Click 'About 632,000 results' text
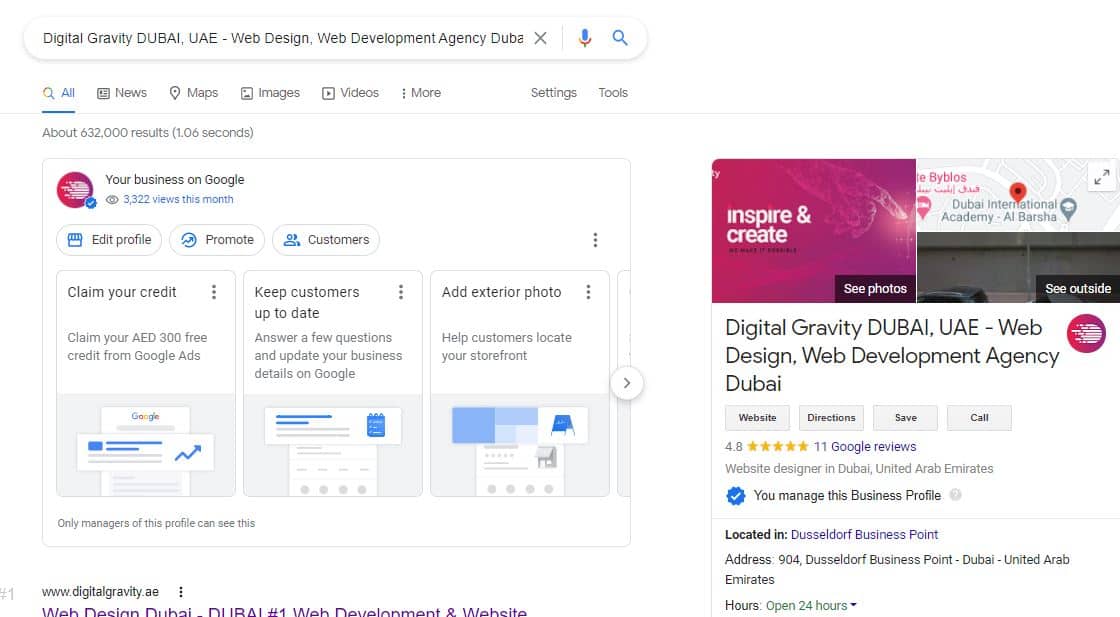This screenshot has width=1120, height=617. coord(148,133)
